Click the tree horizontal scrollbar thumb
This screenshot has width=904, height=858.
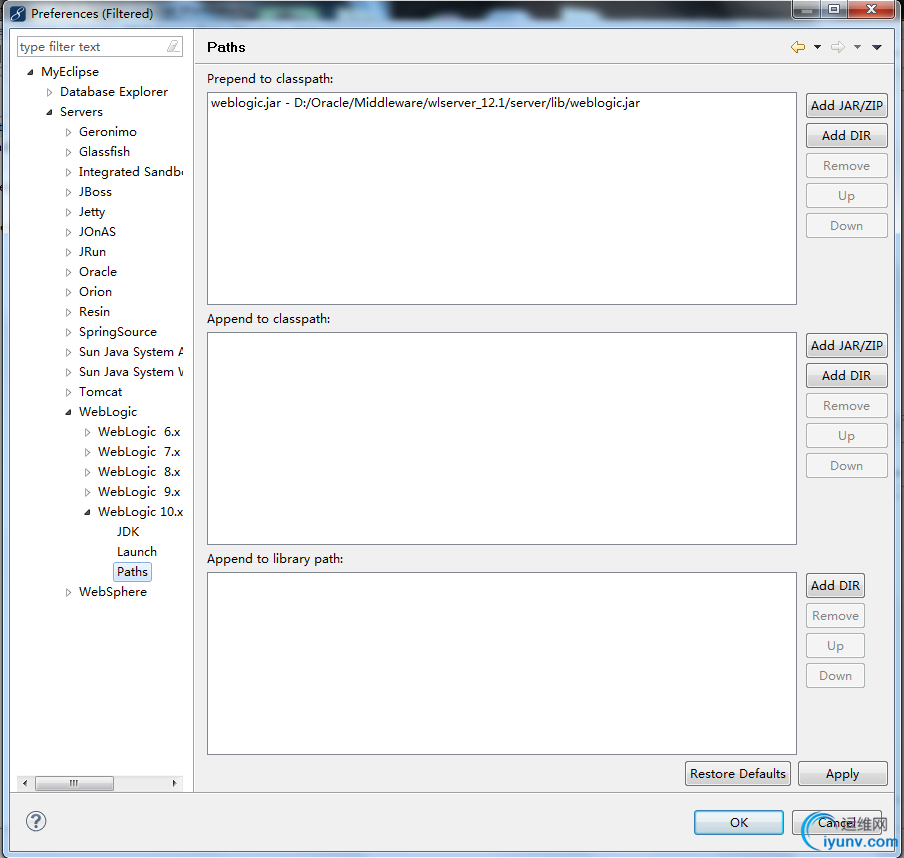[x=74, y=783]
